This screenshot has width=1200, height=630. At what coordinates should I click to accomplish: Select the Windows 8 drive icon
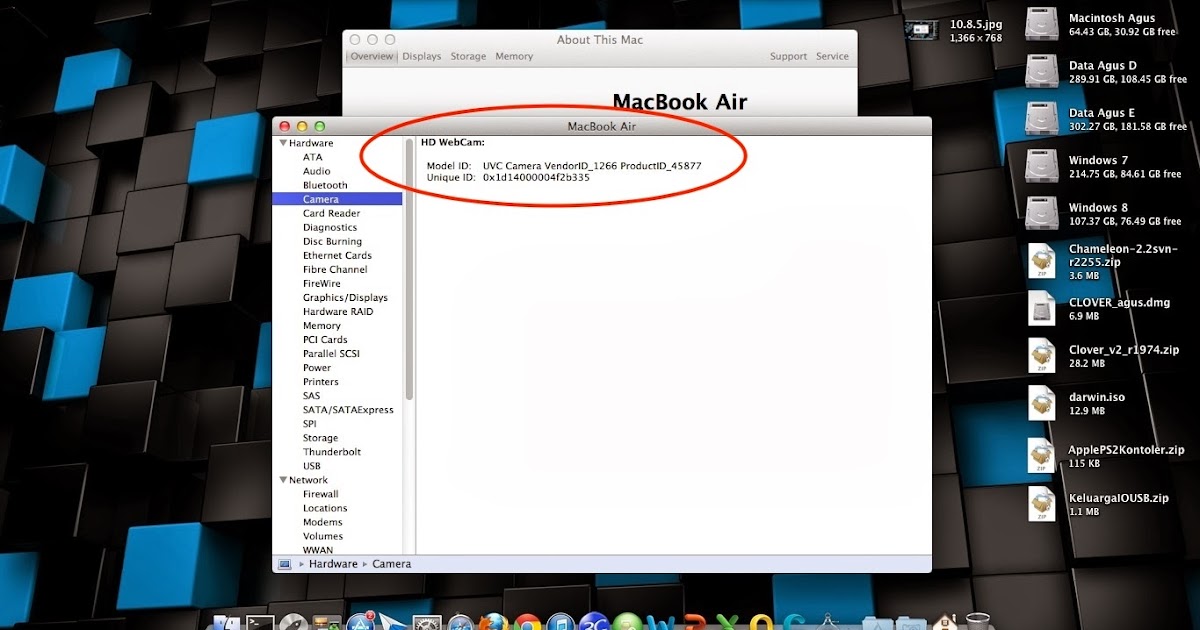pos(1042,214)
